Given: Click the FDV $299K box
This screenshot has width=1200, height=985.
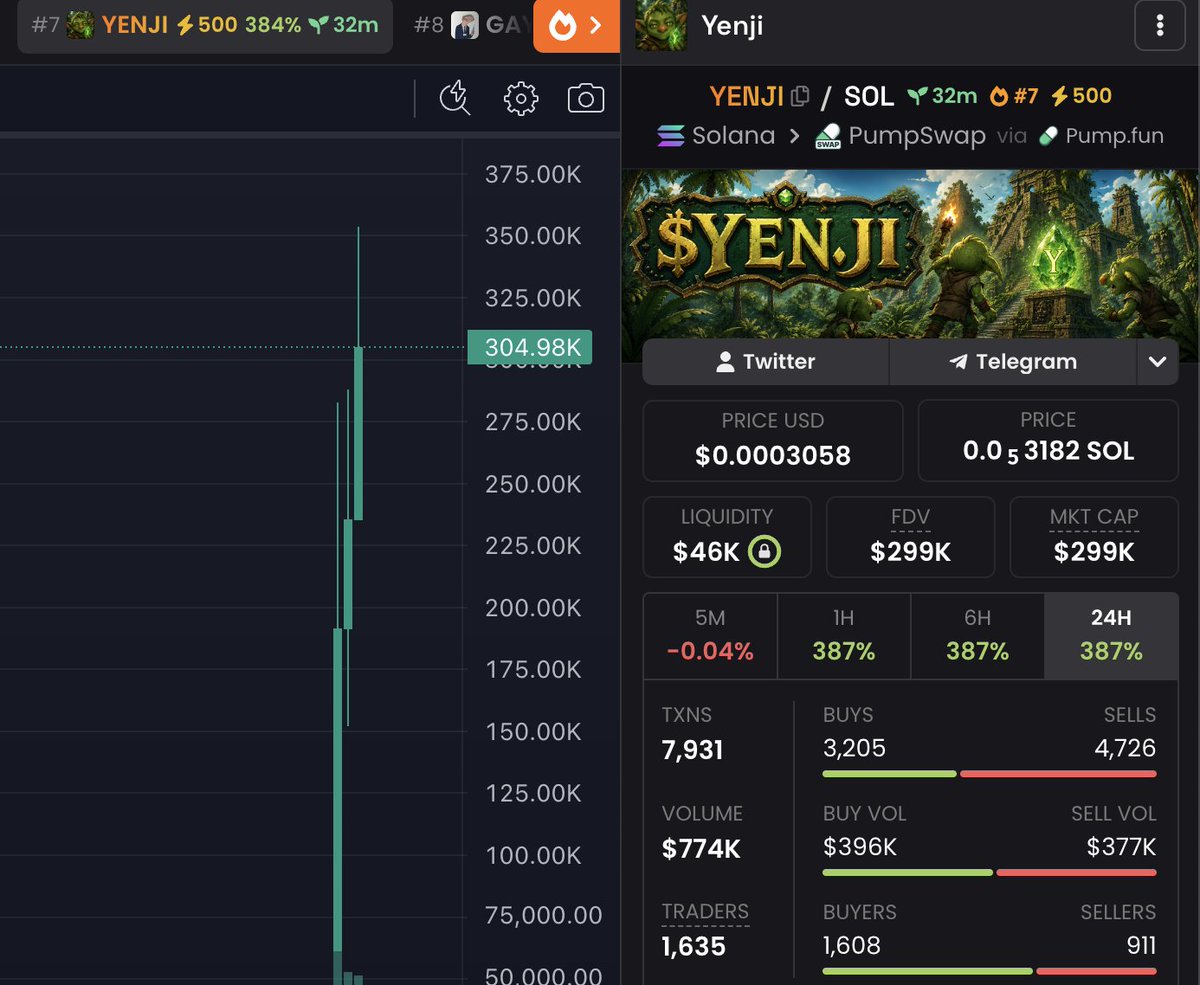Looking at the screenshot, I should coord(911,537).
